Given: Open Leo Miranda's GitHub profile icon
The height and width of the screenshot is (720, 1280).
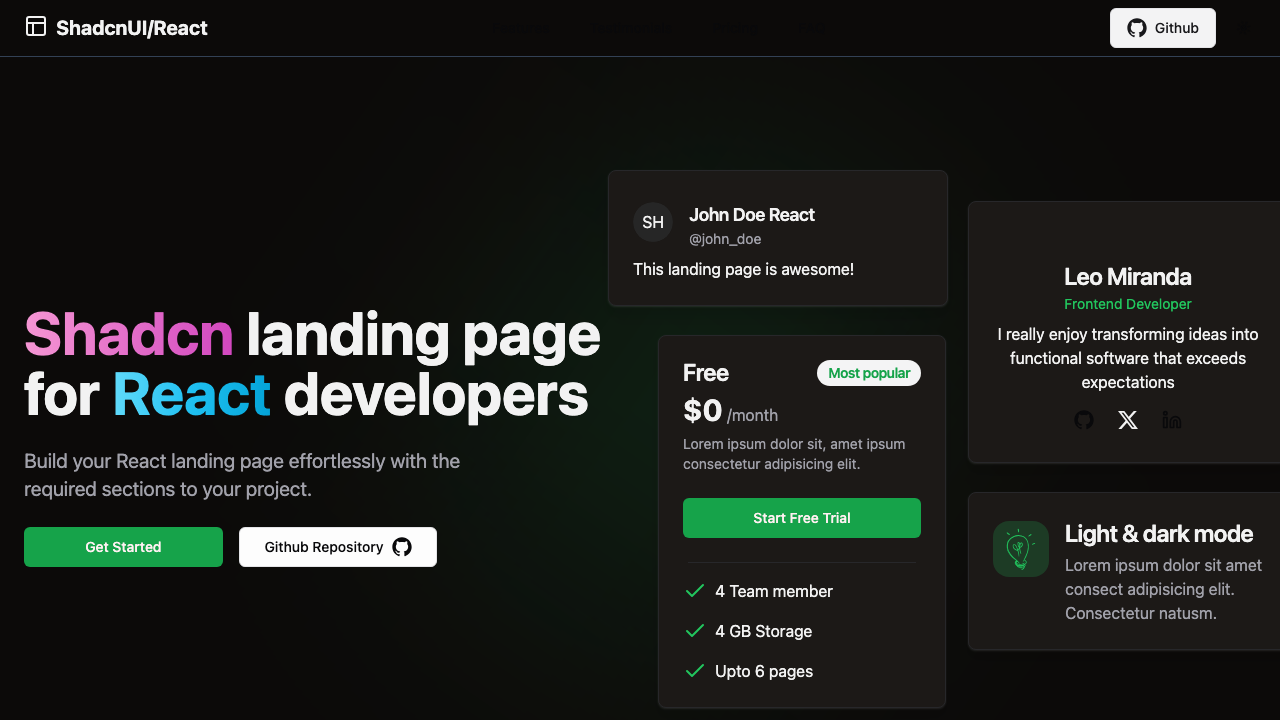Looking at the screenshot, I should point(1084,420).
